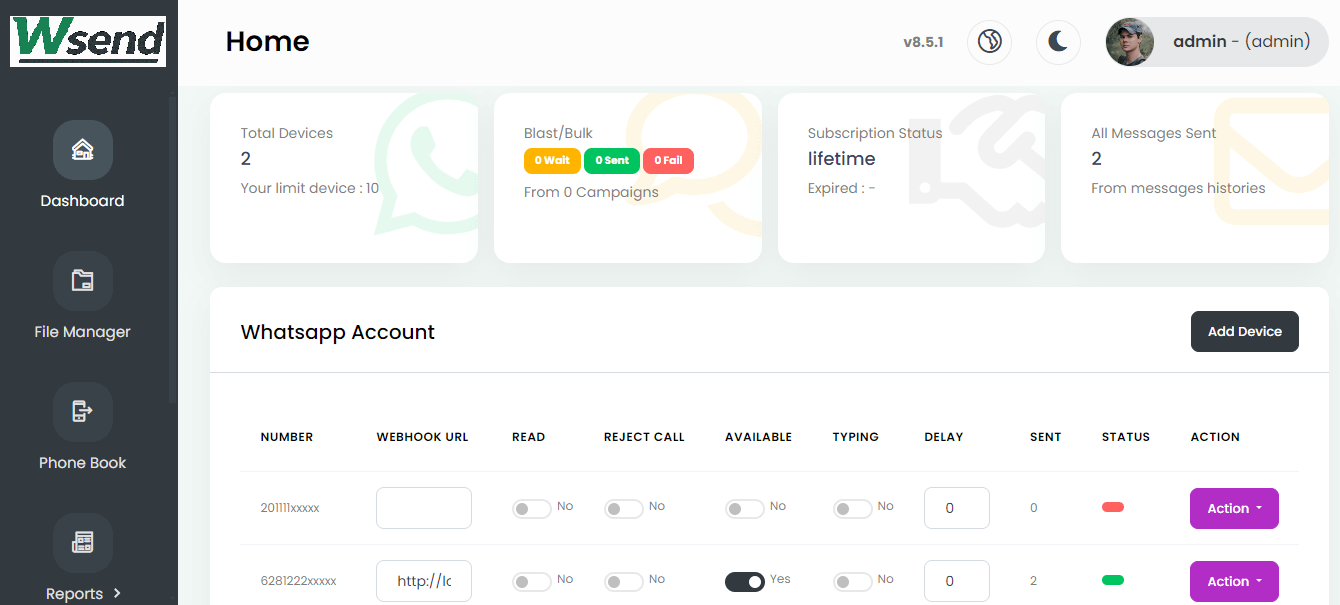Image resolution: width=1340 pixels, height=605 pixels.
Task: Click the red status indicator for 201111xxxxx
Action: [x=1112, y=507]
